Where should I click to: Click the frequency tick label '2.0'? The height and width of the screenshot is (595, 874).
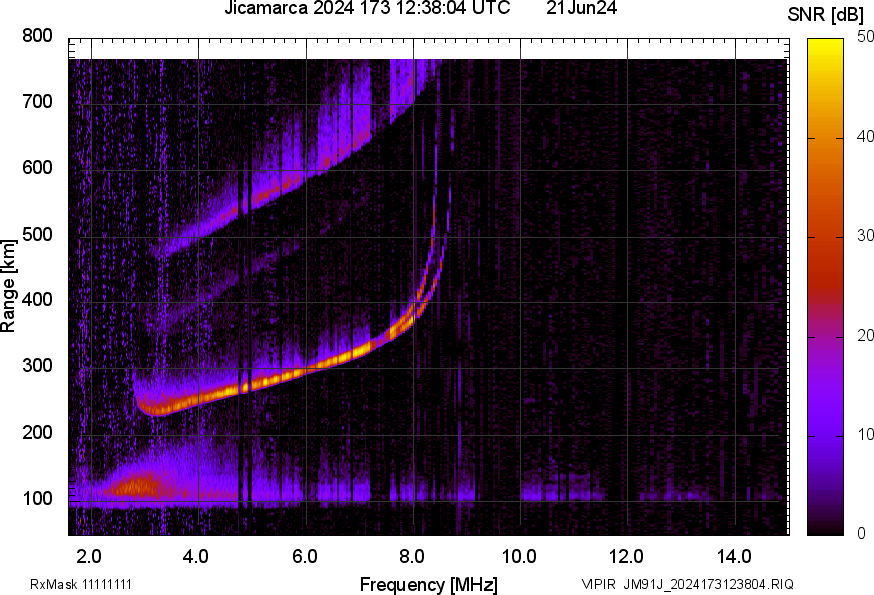click(89, 556)
